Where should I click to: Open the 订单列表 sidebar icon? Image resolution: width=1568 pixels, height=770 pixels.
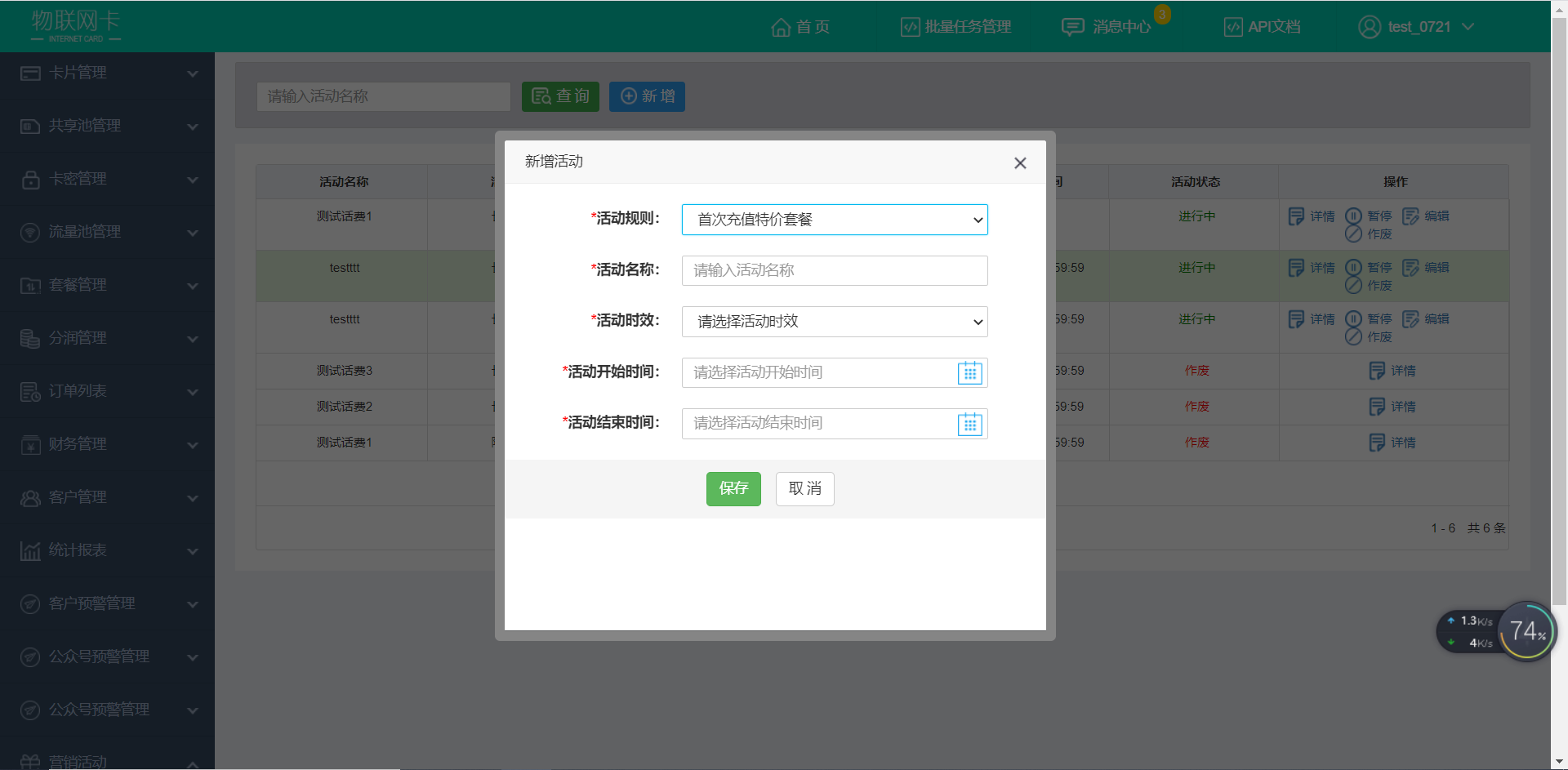tap(30, 392)
